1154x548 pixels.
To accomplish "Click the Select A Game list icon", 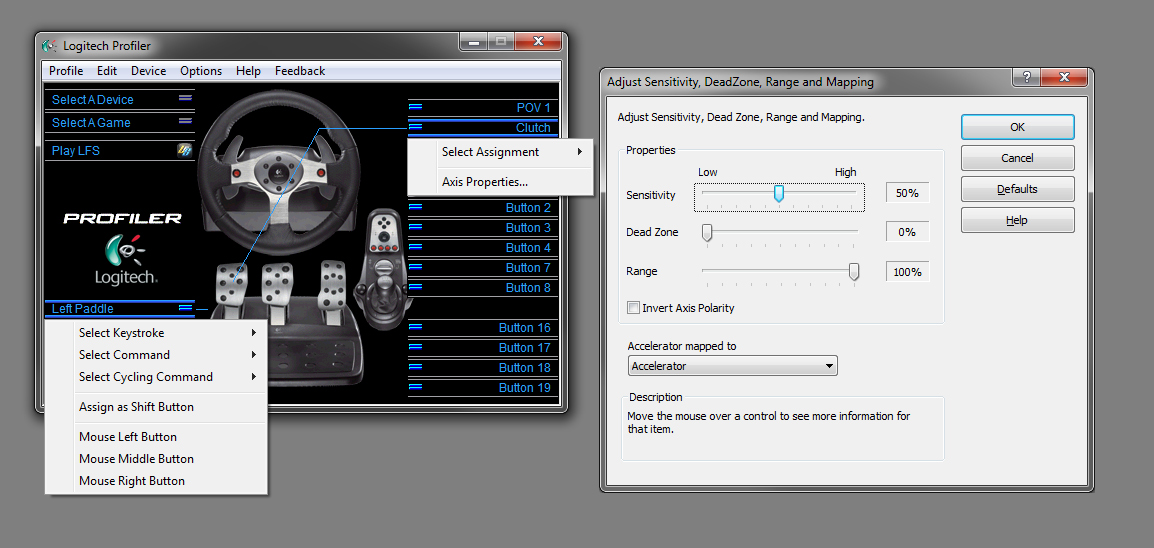I will click(x=185, y=120).
